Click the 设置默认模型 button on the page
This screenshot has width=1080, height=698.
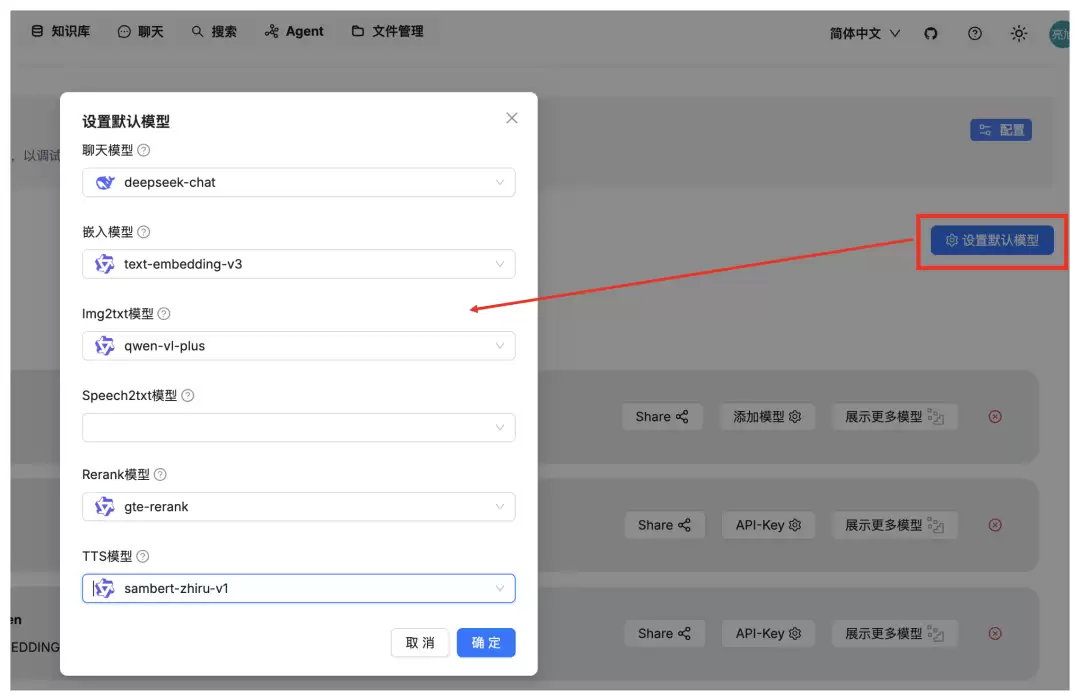(x=992, y=240)
